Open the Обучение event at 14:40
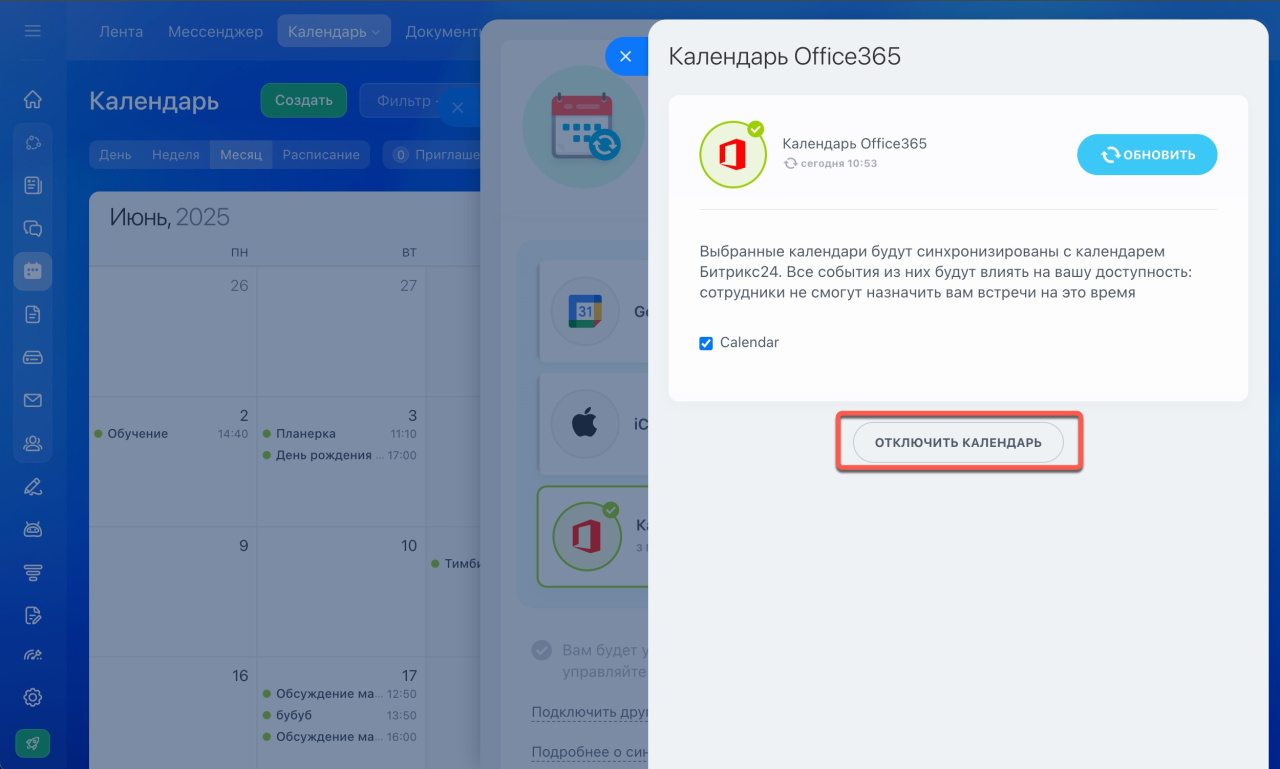The height and width of the screenshot is (769, 1280). (171, 434)
